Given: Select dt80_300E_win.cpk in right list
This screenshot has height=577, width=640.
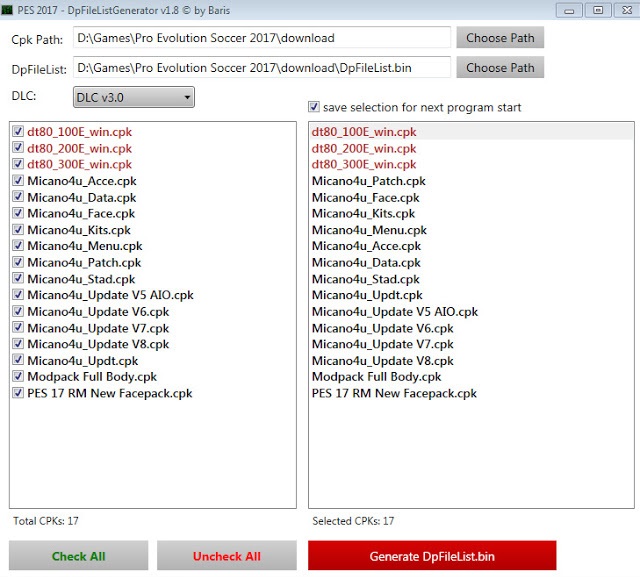Looking at the screenshot, I should (x=471, y=164).
